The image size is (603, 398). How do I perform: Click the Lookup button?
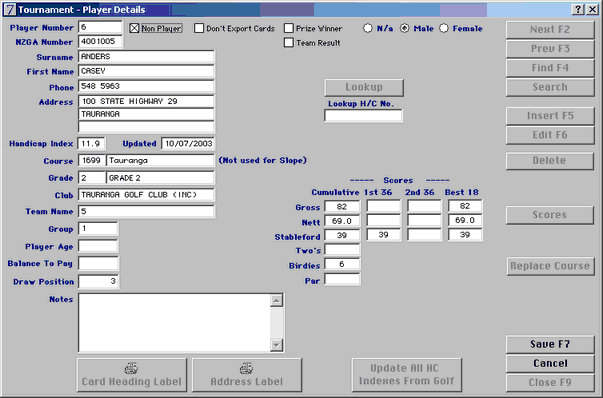(364, 87)
